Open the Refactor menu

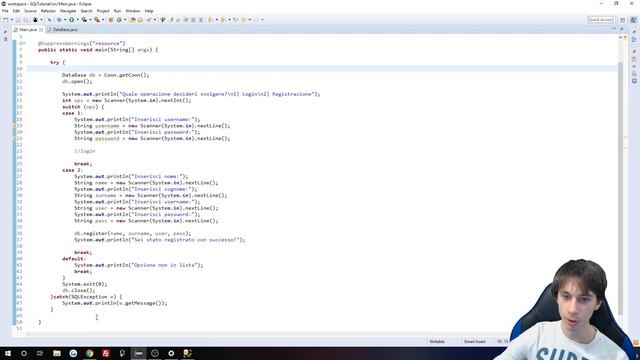(x=48, y=11)
